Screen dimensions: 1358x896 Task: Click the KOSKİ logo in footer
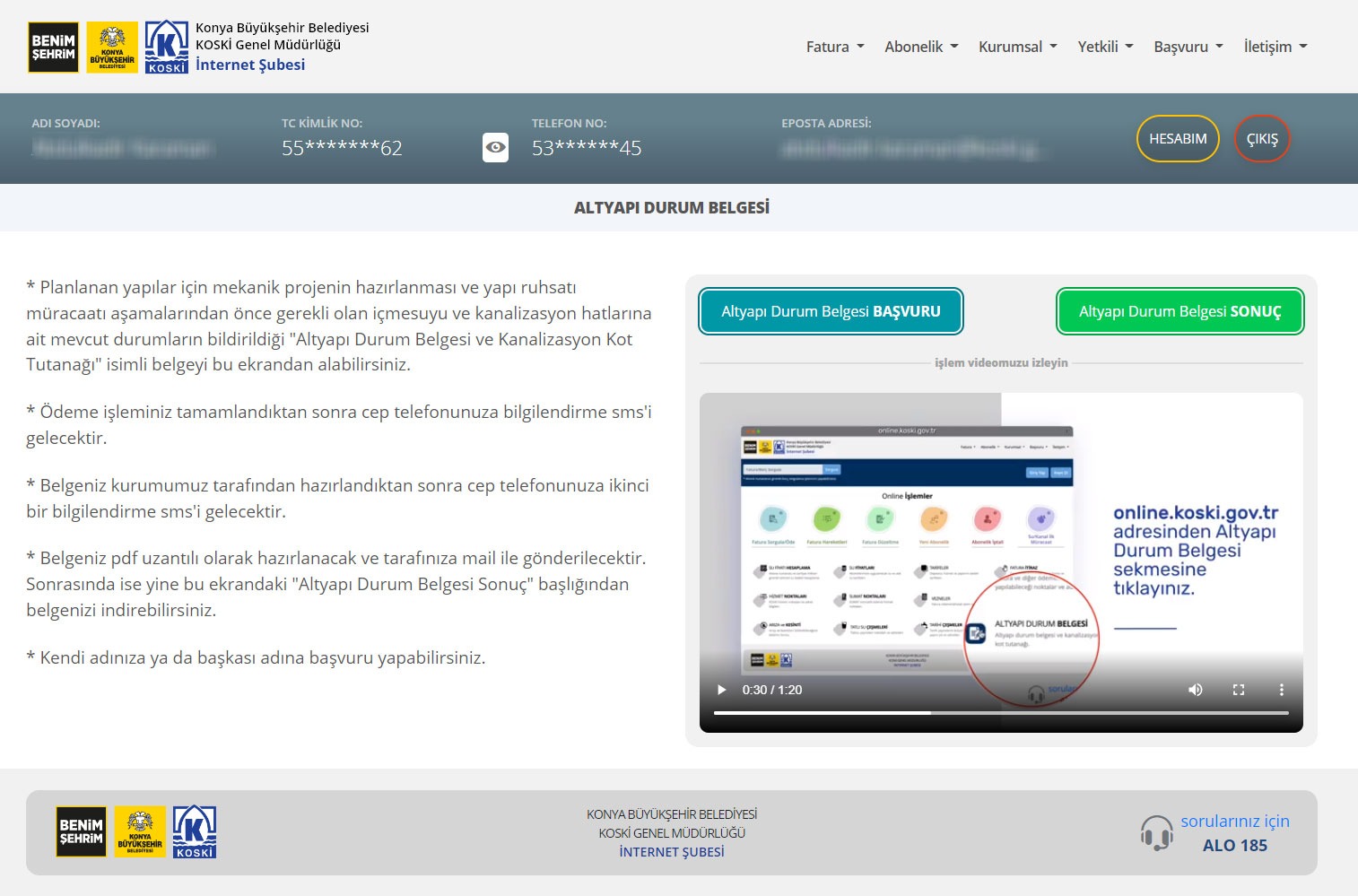tap(195, 832)
